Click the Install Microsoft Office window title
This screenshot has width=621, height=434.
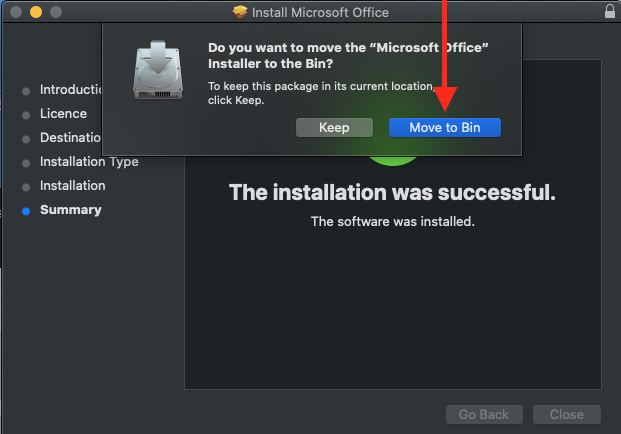click(x=320, y=13)
